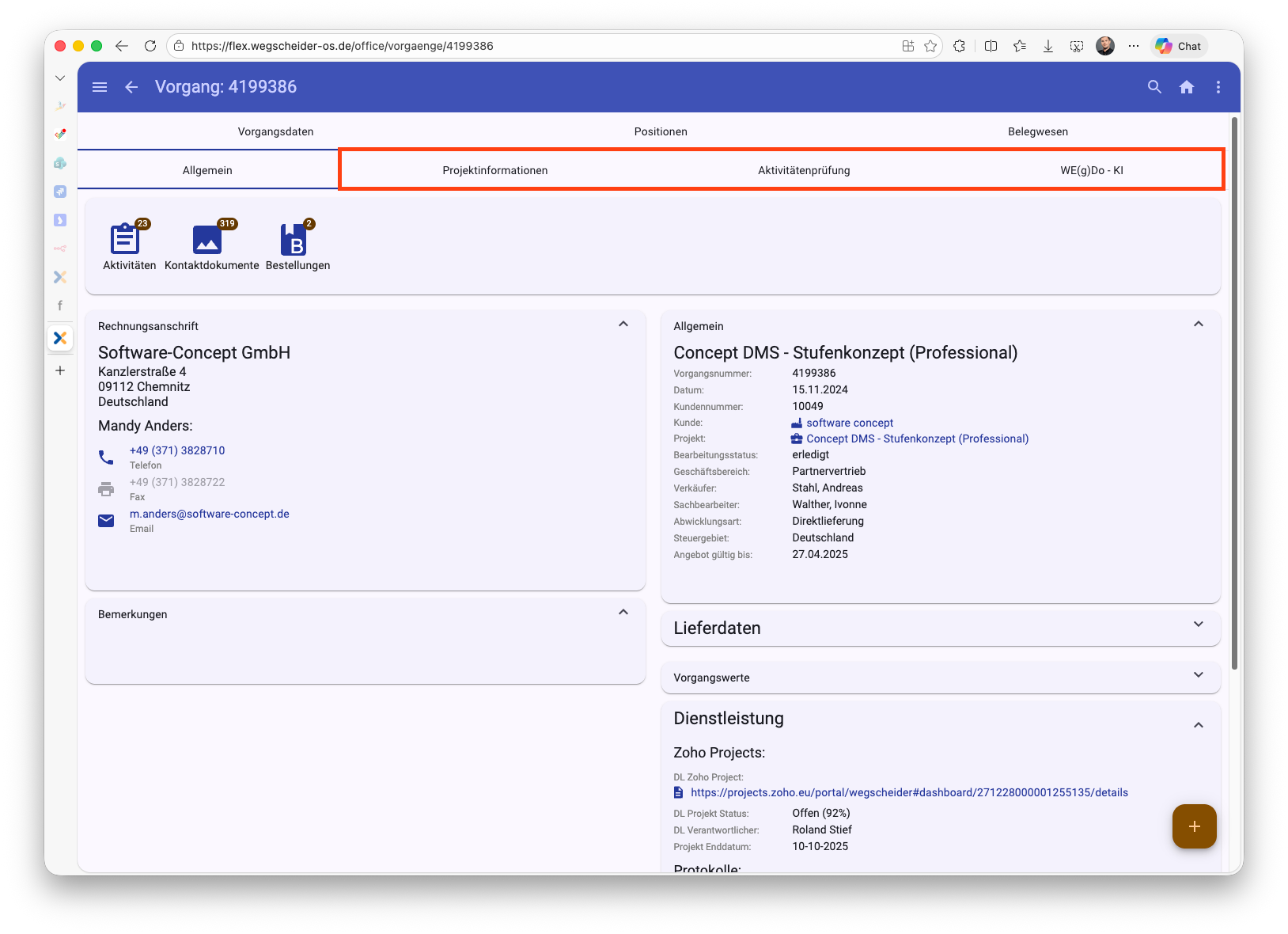Open Aktivitäten clipboard icon
The width and height of the screenshot is (1288, 934).
(x=126, y=240)
